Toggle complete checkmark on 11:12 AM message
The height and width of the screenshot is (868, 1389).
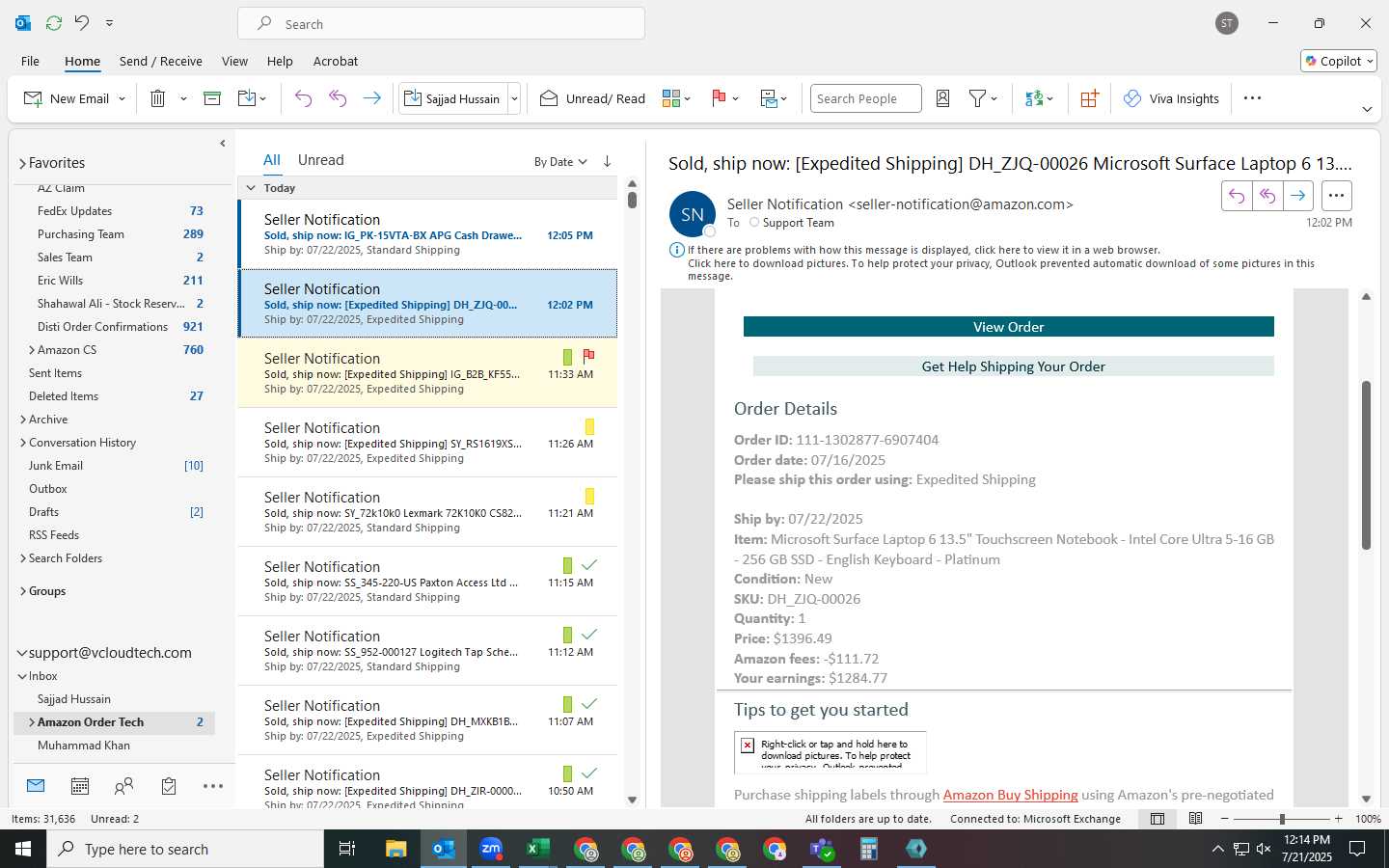[x=589, y=634]
